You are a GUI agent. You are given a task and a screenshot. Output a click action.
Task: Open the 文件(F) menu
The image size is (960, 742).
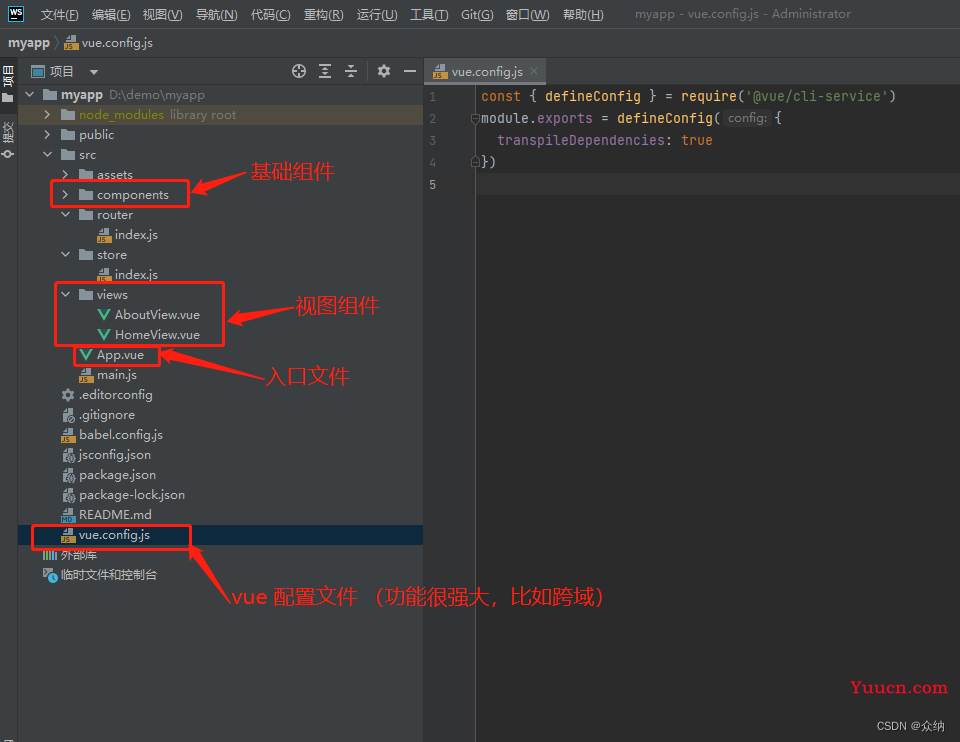tap(59, 15)
